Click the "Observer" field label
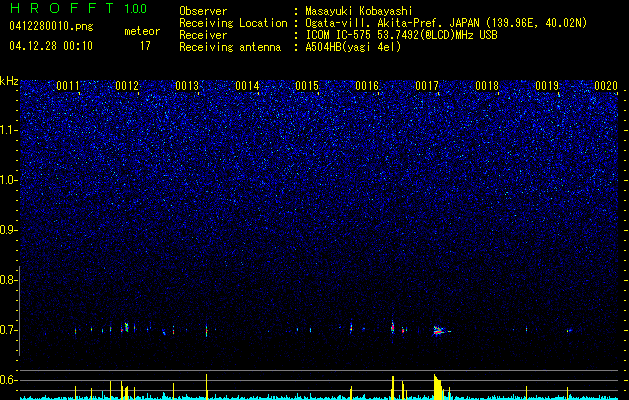The height and width of the screenshot is (400, 629). click(x=203, y=11)
